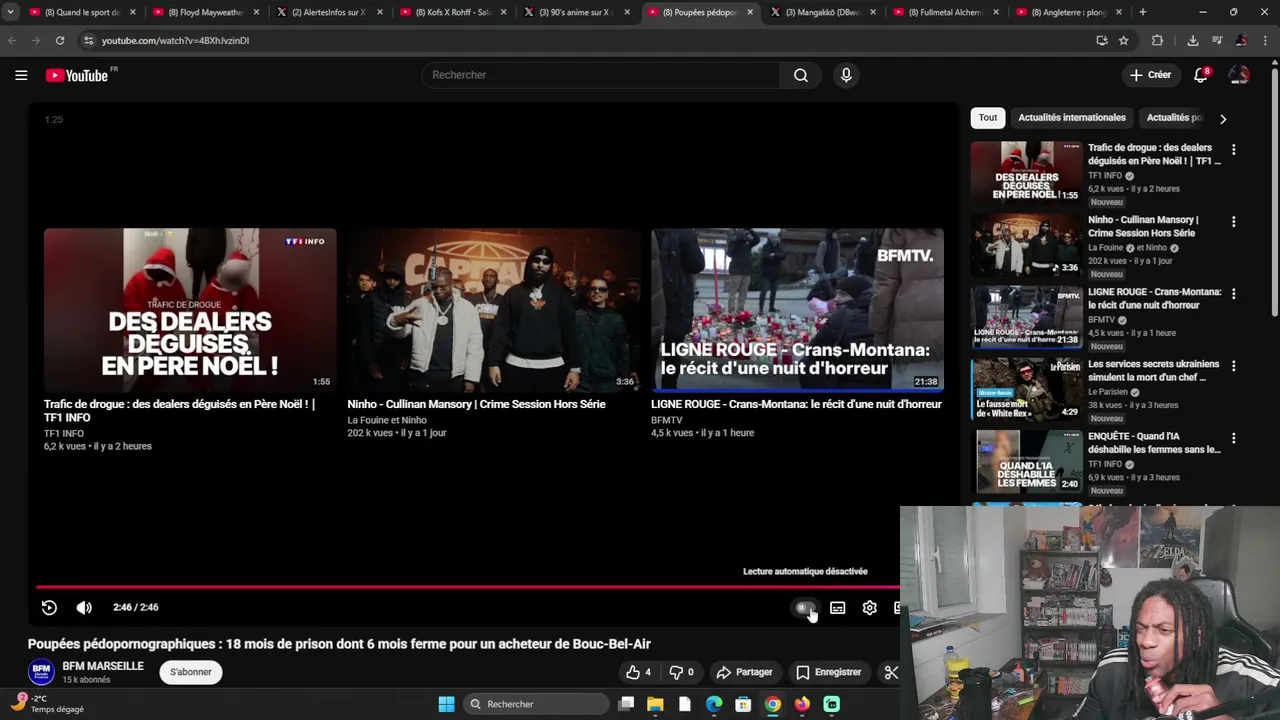Viewport: 1280px width, 720px height.
Task: Focus the YouTube Rechercher search field
Action: (600, 75)
